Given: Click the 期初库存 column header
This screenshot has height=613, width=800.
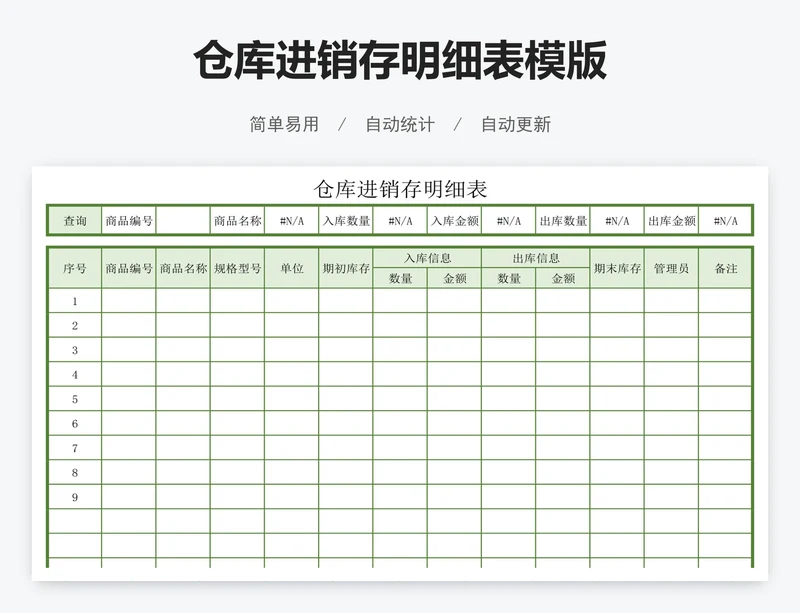Looking at the screenshot, I should [x=346, y=268].
